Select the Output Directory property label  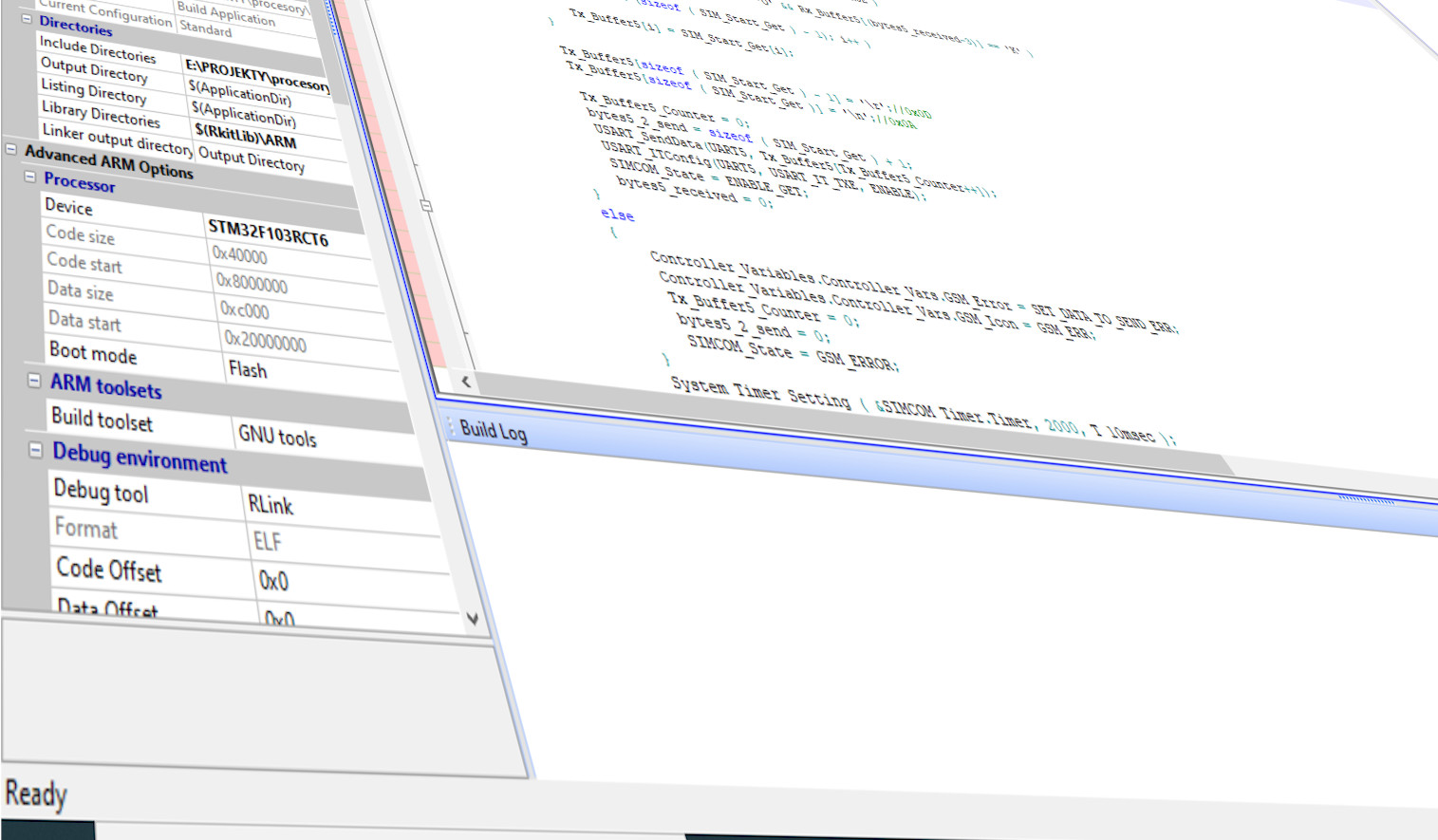94,69
